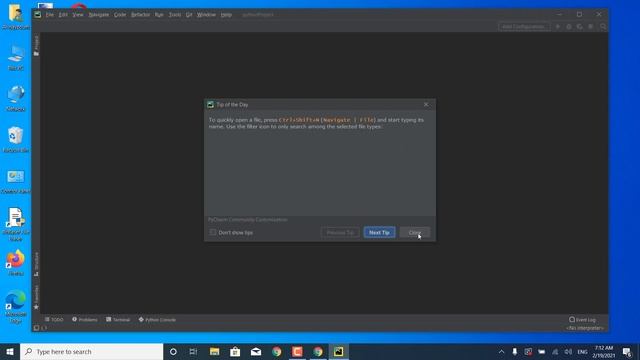Expand the Structure sidebar tab
Screen dimensions: 640x360
pos(36,264)
